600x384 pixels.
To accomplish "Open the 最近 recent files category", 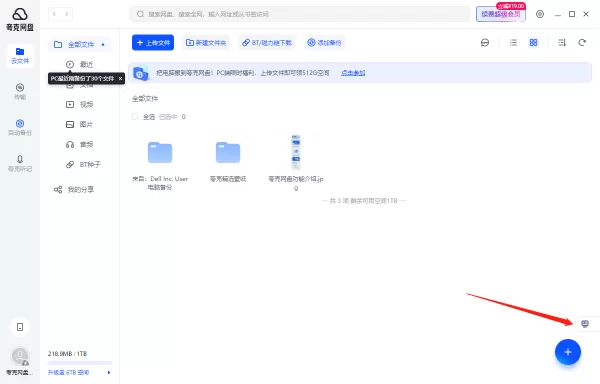I will tap(80, 64).
